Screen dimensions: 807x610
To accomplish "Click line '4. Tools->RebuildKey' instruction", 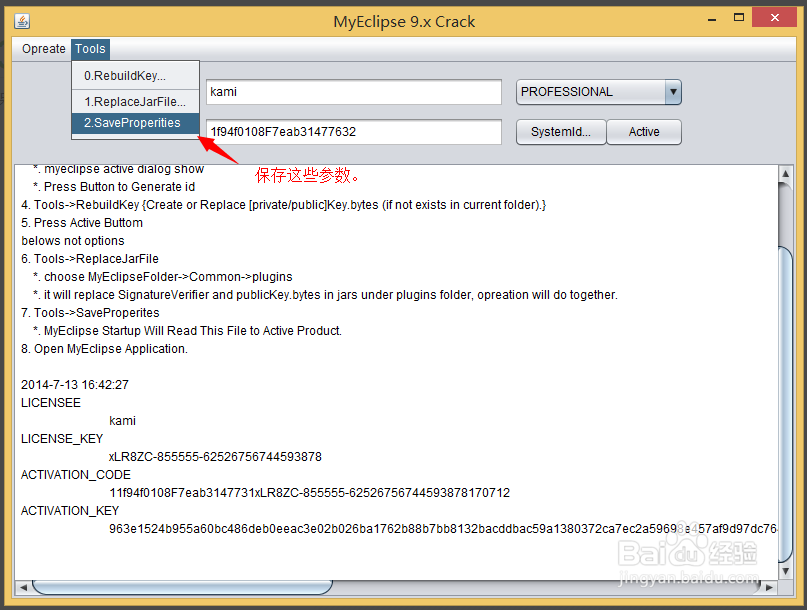I will click(x=284, y=204).
